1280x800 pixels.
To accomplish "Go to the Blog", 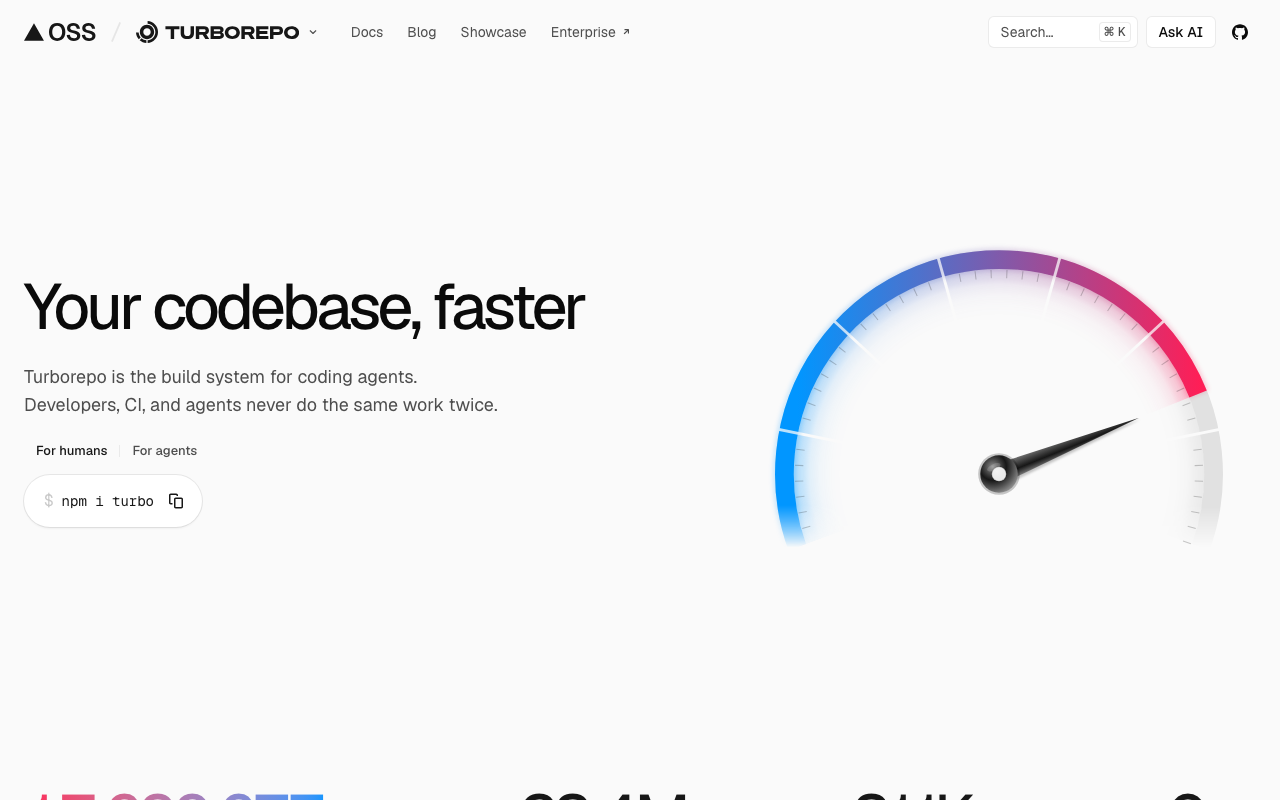I will (x=422, y=32).
